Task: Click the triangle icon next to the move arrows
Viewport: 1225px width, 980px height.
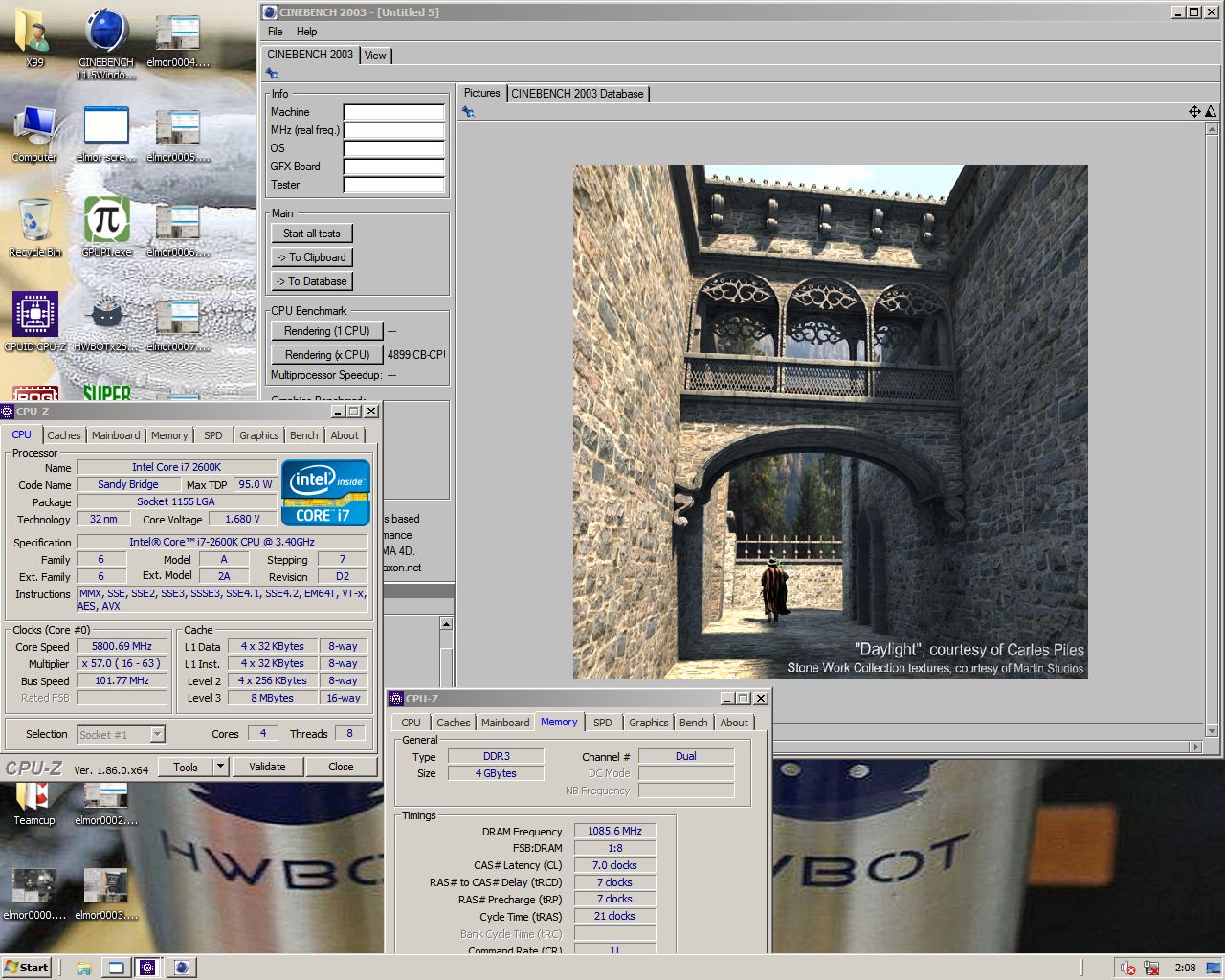Action: (x=1211, y=112)
